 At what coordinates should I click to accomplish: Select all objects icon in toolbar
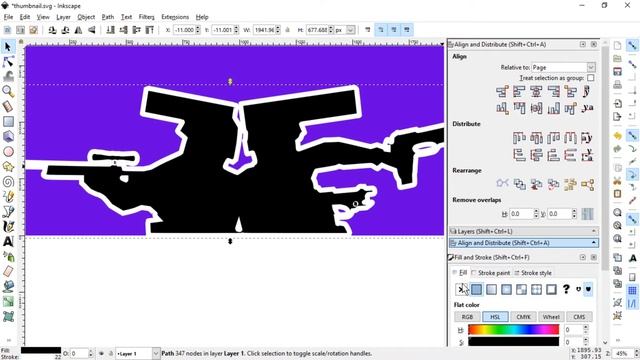click(7, 30)
